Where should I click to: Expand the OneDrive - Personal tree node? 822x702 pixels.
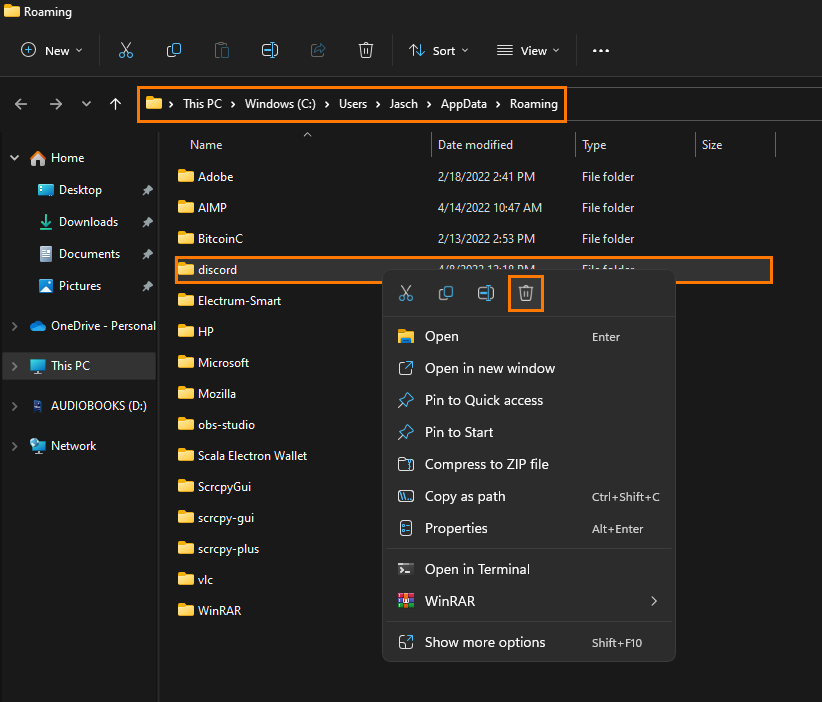pos(15,326)
